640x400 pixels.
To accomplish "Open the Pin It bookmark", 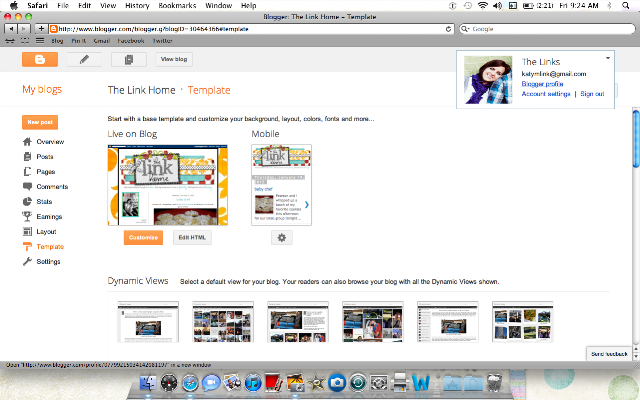I will (x=79, y=41).
